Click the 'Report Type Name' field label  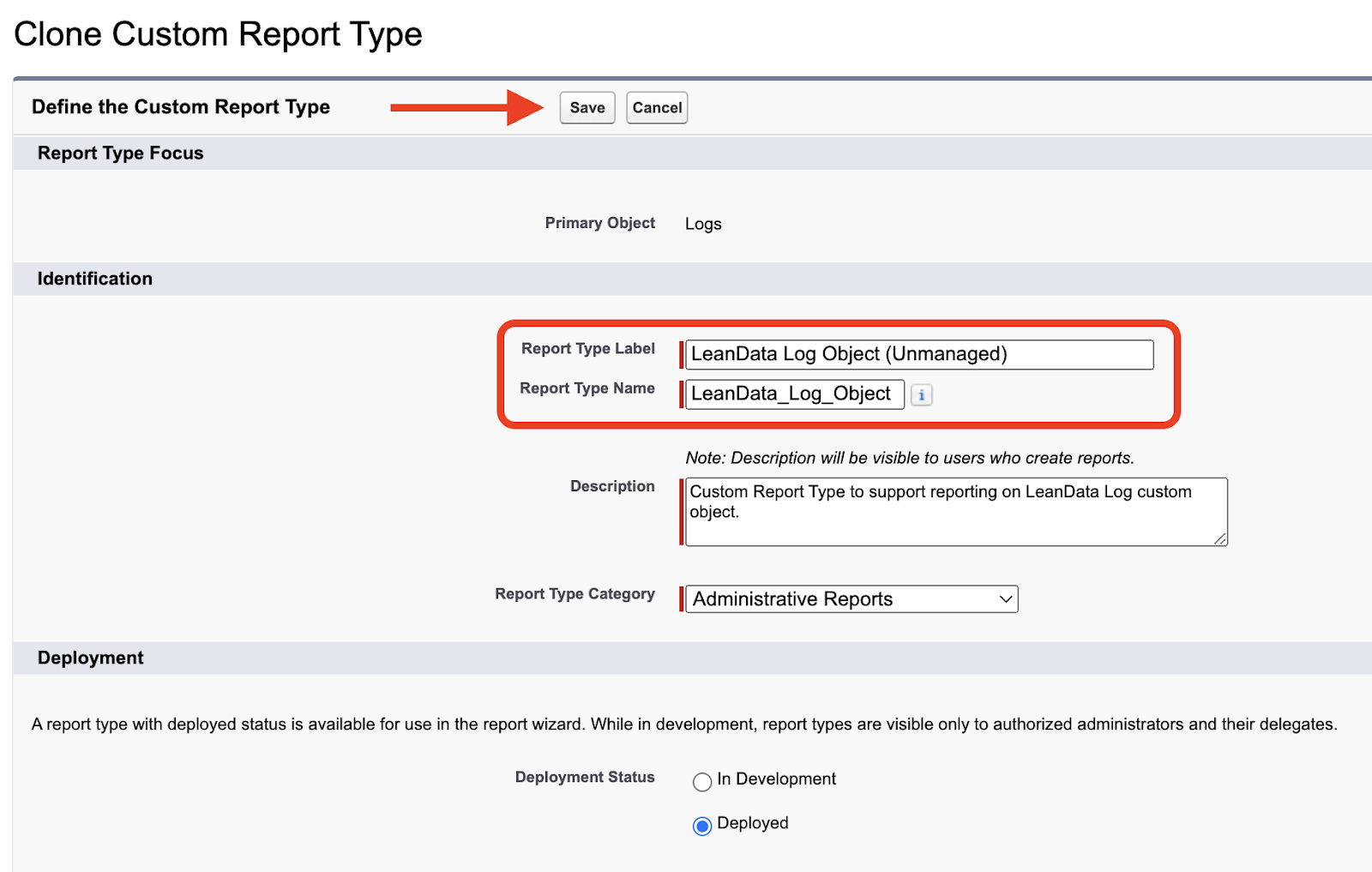tap(587, 388)
